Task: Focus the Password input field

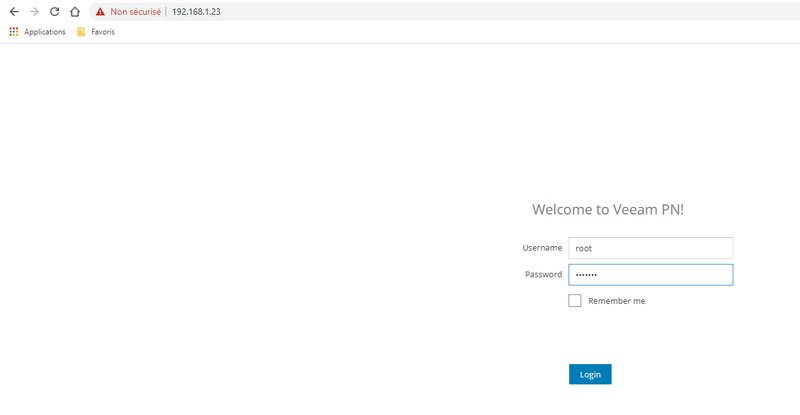Action: pos(651,275)
